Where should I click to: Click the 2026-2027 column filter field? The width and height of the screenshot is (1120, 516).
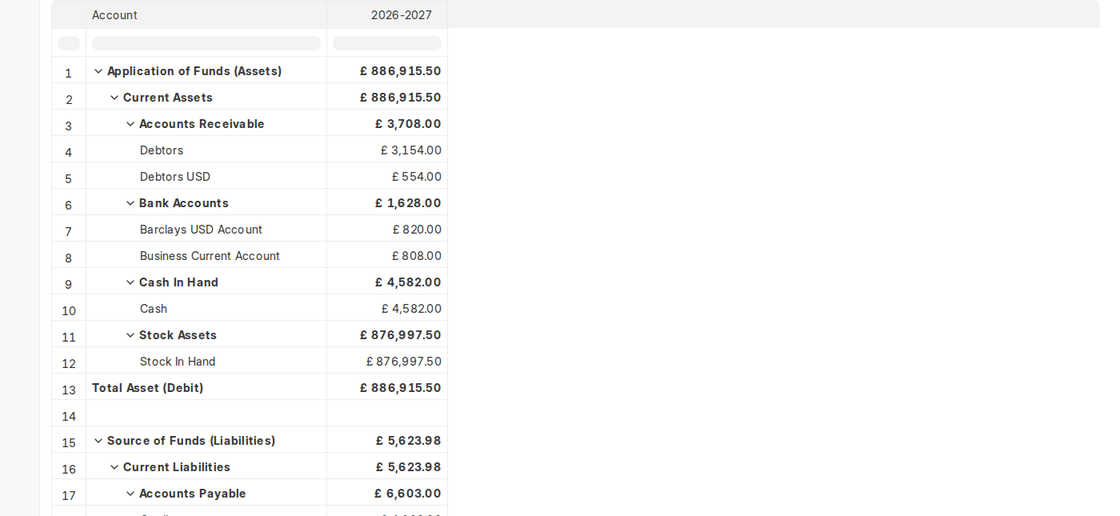click(x=387, y=43)
